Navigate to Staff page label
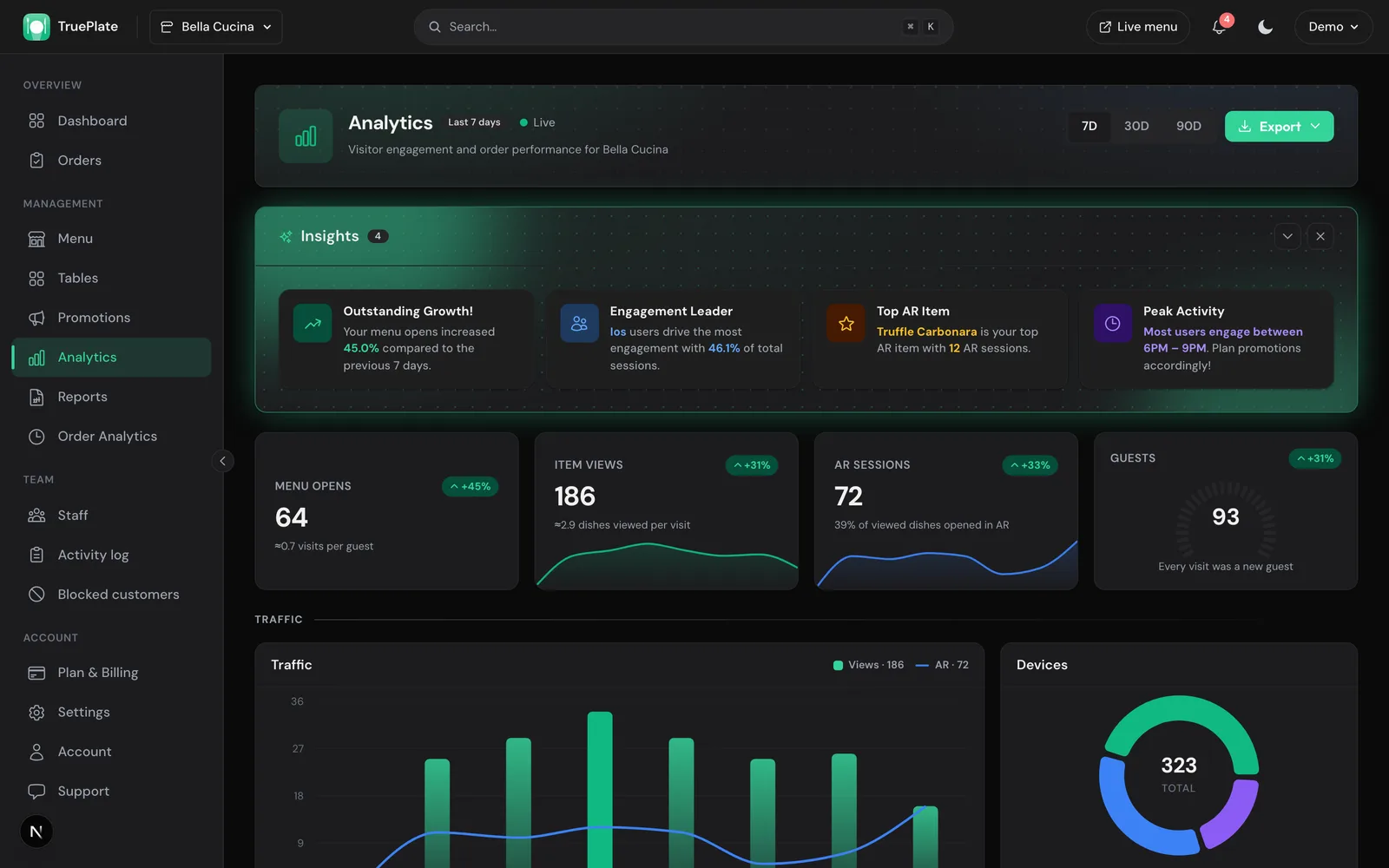 click(x=73, y=516)
